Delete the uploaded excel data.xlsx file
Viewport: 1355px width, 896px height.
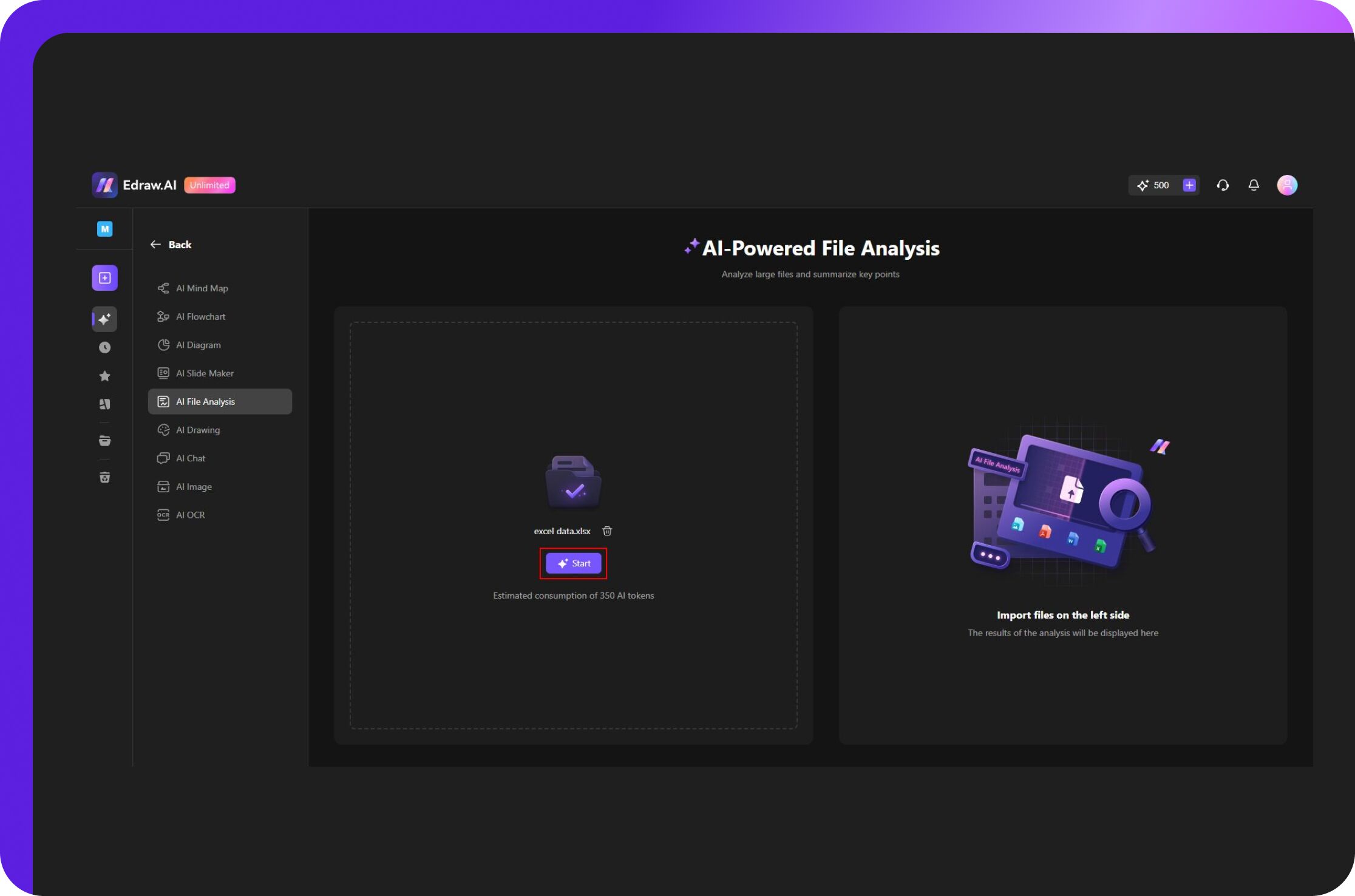607,530
